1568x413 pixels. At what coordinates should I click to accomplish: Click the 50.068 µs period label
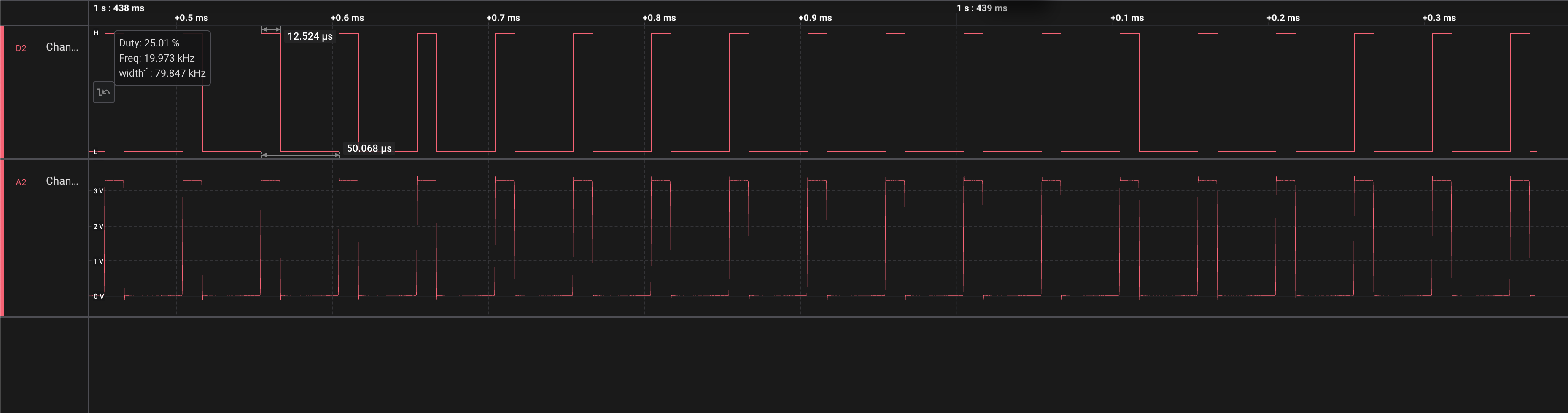click(x=369, y=148)
